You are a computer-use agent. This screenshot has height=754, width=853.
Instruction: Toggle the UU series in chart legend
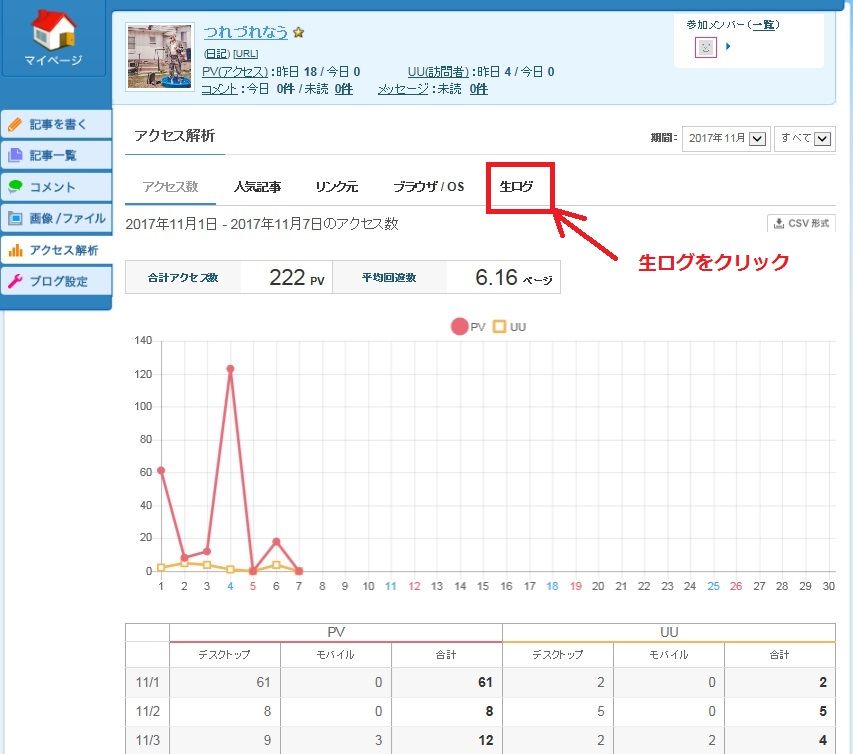point(509,326)
